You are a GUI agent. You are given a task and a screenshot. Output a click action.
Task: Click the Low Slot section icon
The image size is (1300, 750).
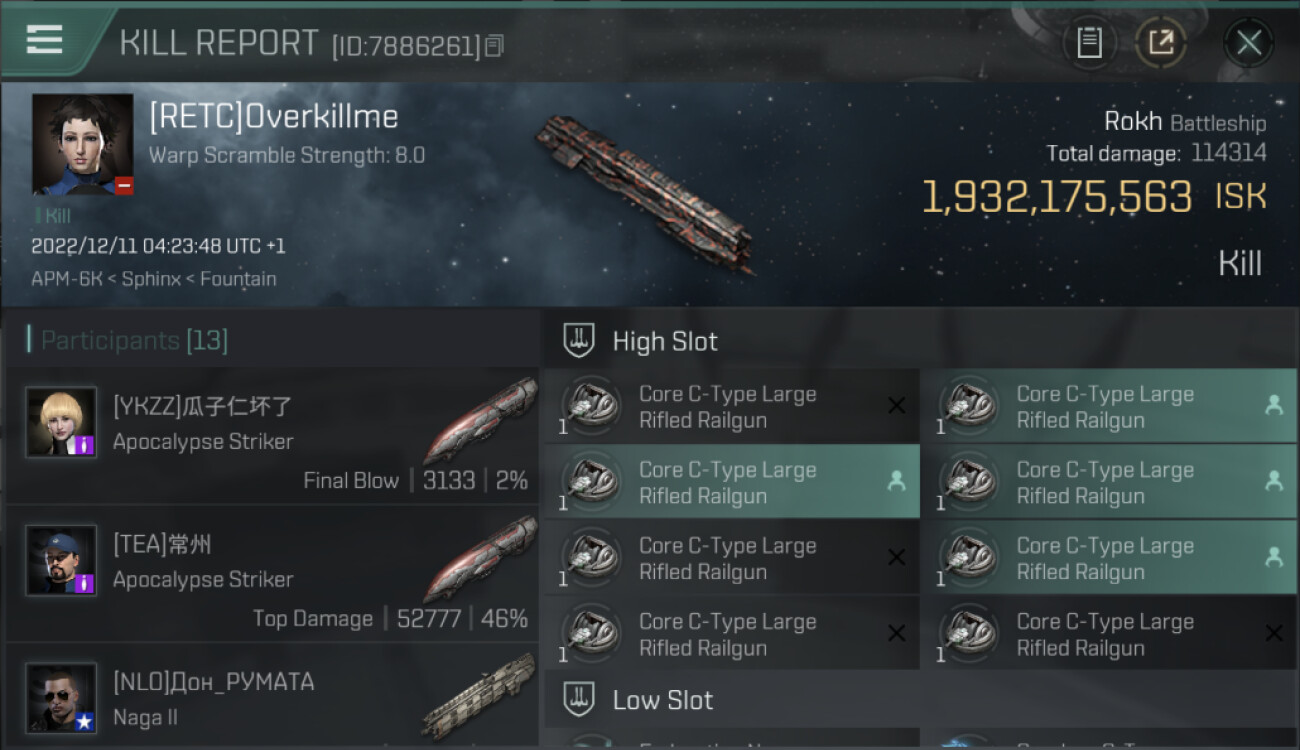pos(579,700)
